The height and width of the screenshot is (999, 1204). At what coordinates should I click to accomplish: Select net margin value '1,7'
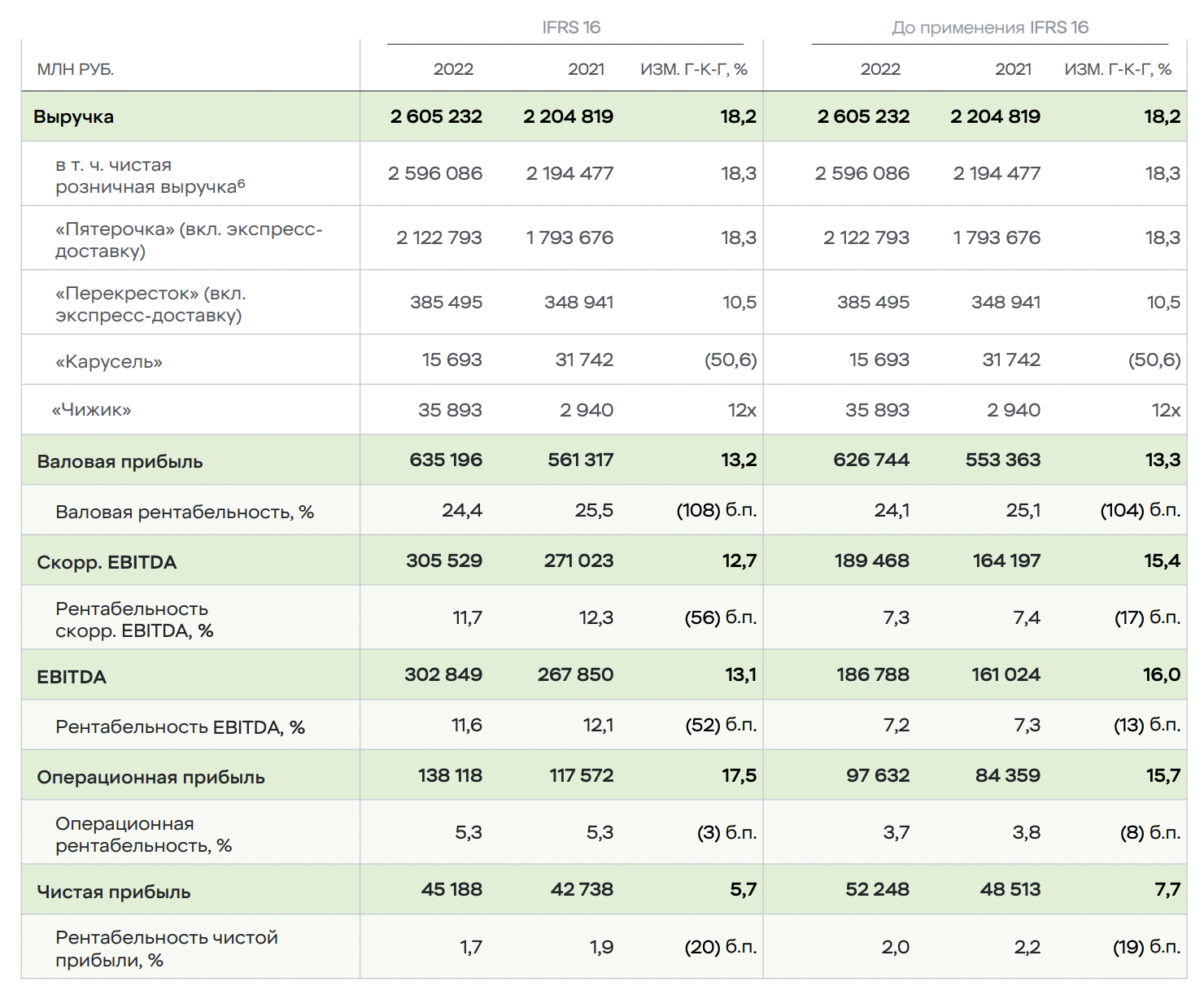coord(471,947)
